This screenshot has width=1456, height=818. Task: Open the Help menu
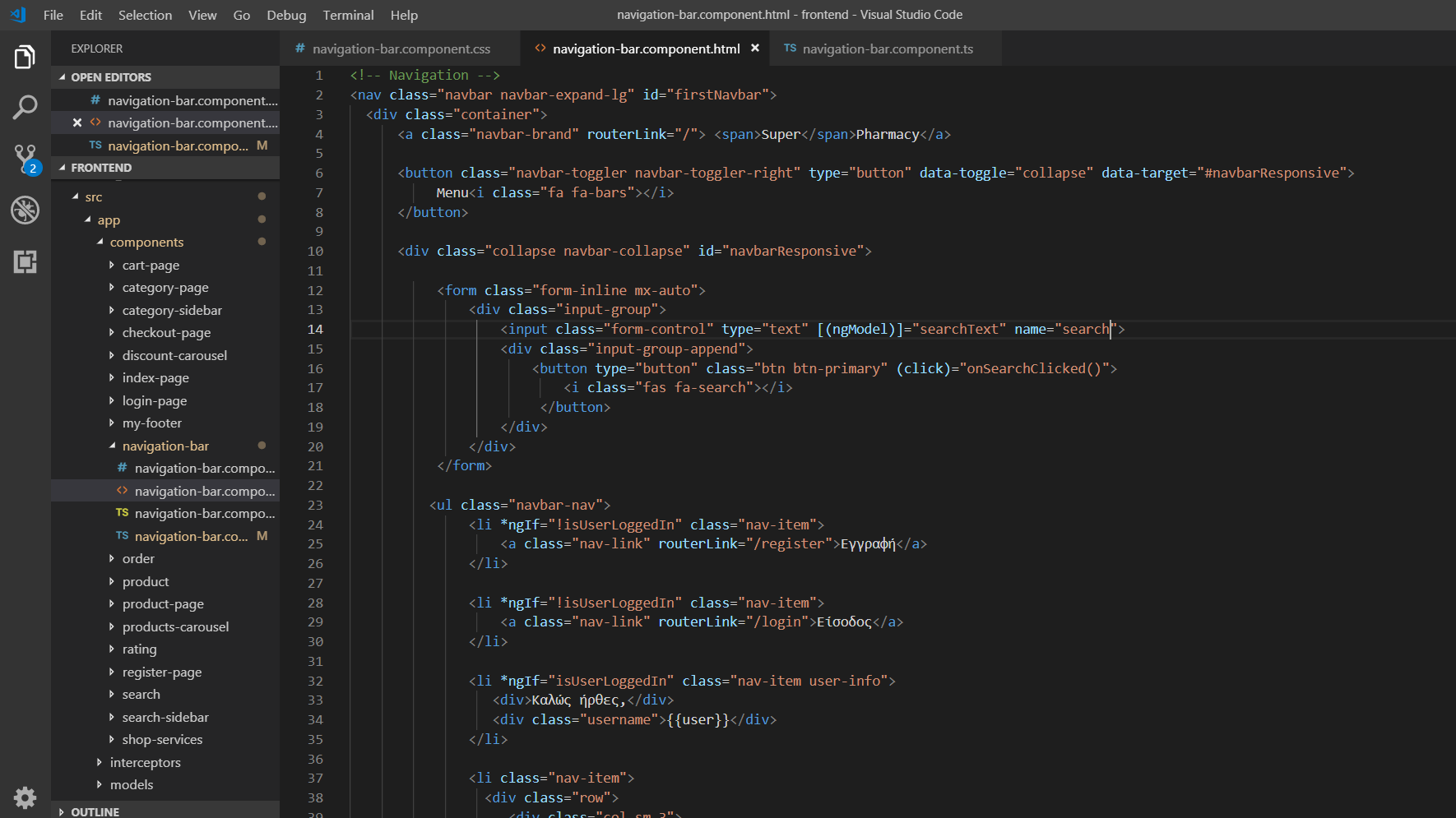pos(404,15)
